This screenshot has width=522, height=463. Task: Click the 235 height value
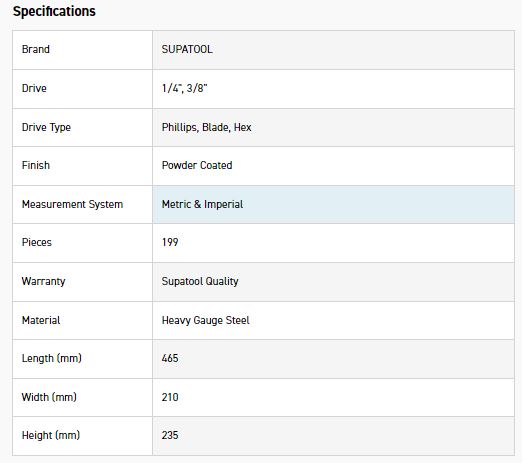(170, 435)
